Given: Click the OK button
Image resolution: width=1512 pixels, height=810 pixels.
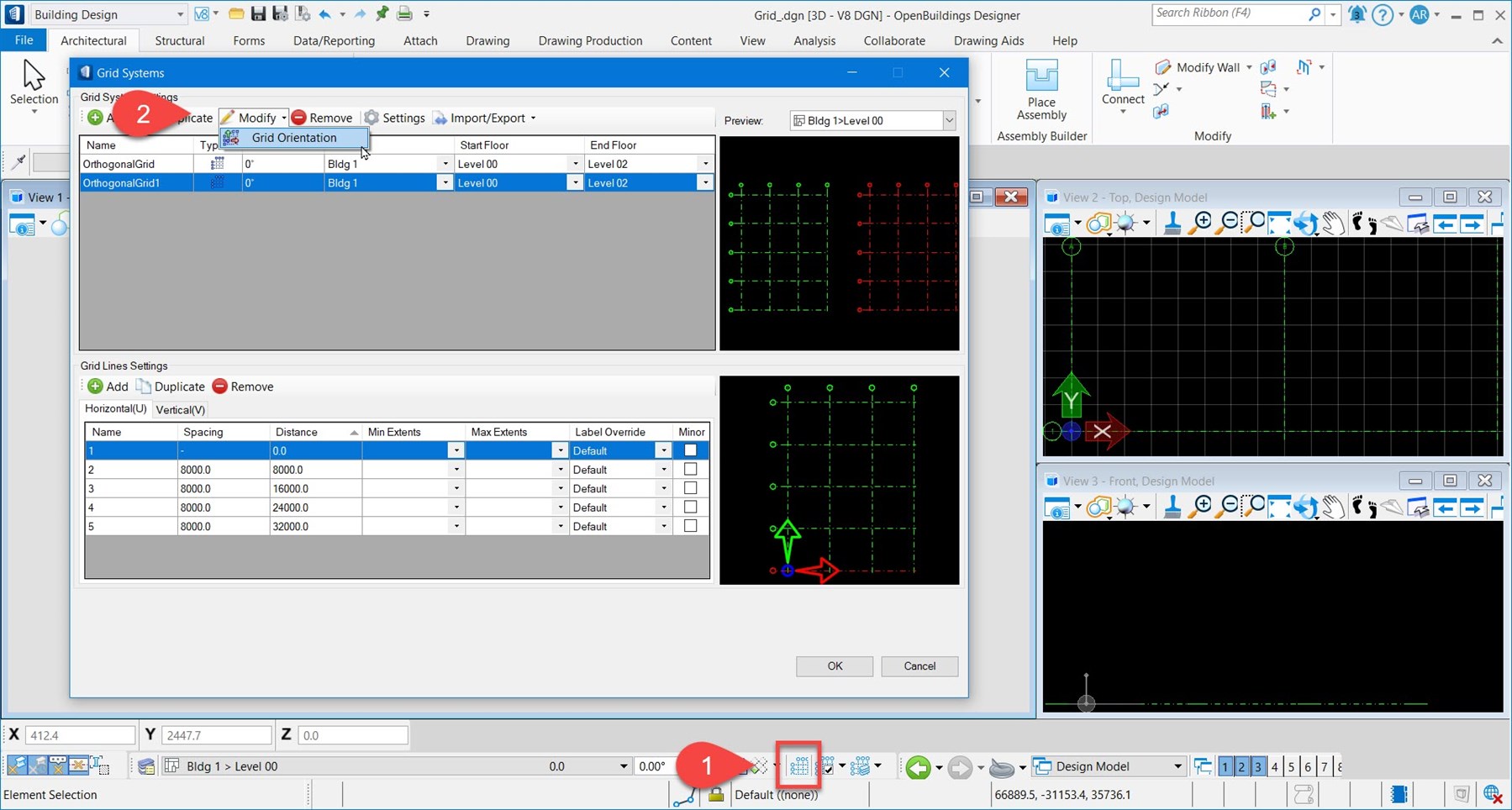Looking at the screenshot, I should pos(834,666).
